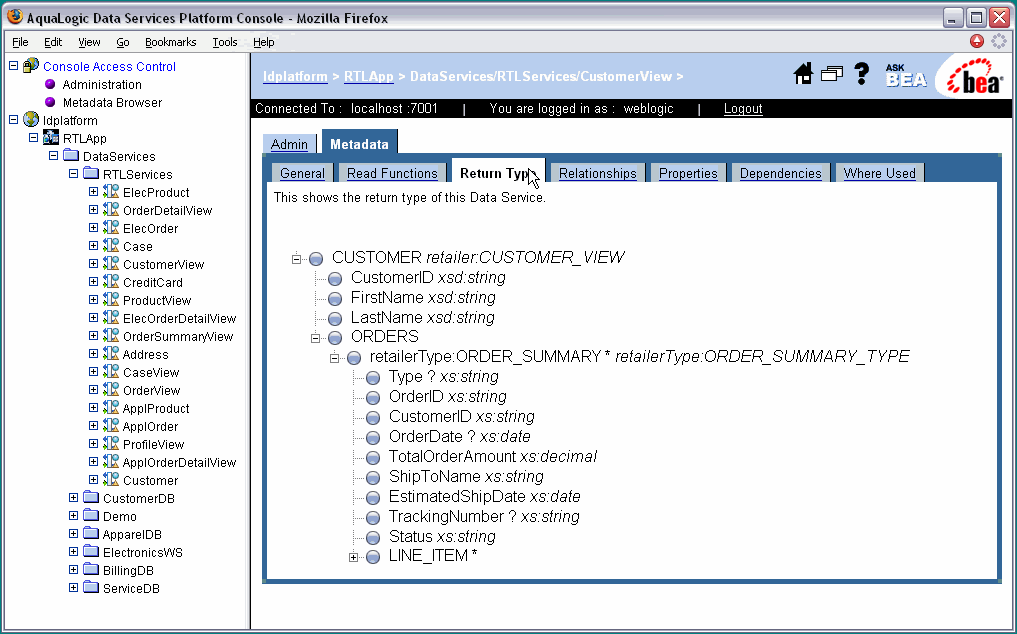Viewport: 1017px width, 634px height.
Task: Expand the ApparelDB folder node
Action: [73, 533]
